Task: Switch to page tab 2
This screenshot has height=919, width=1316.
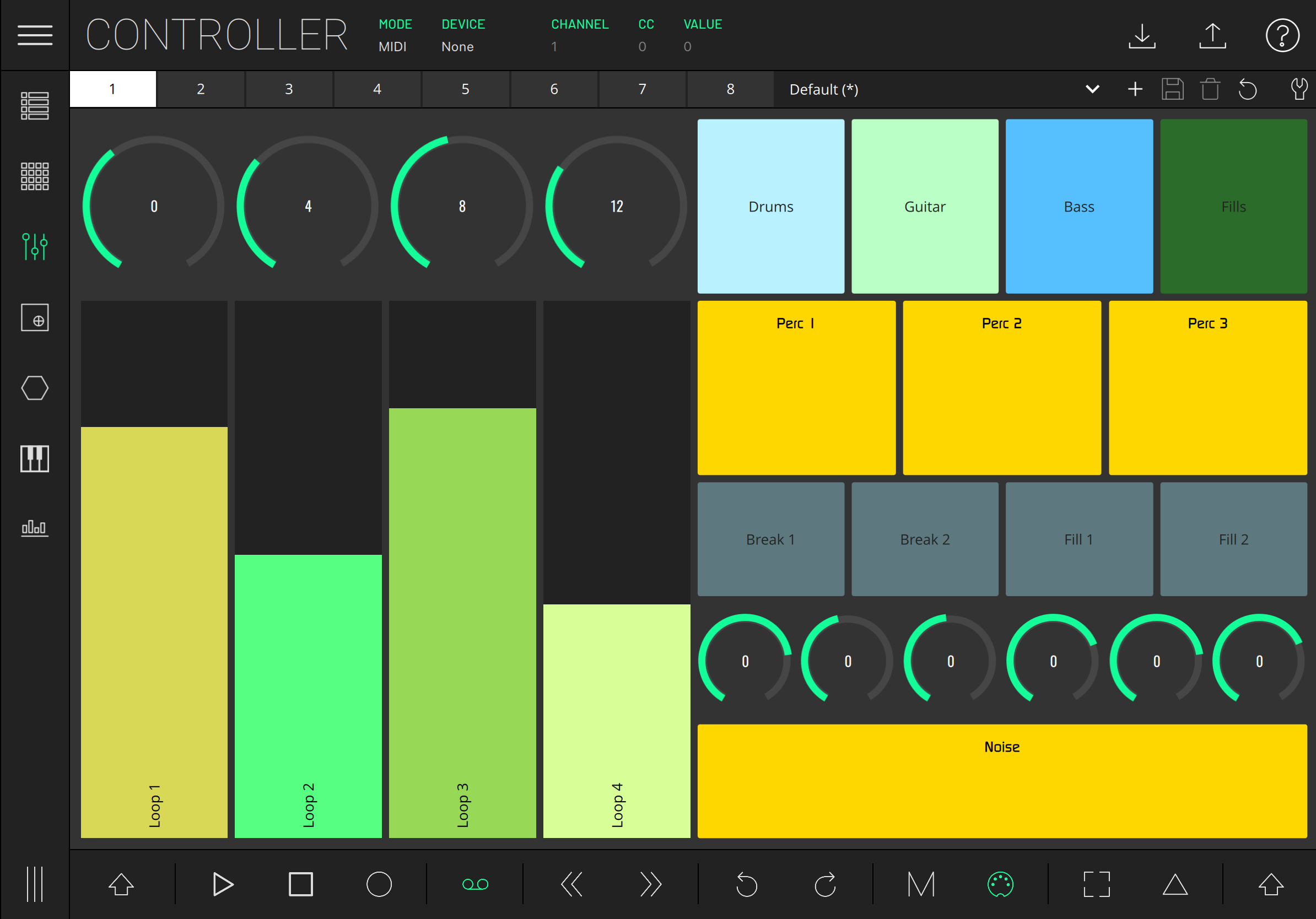Action: click(x=201, y=89)
